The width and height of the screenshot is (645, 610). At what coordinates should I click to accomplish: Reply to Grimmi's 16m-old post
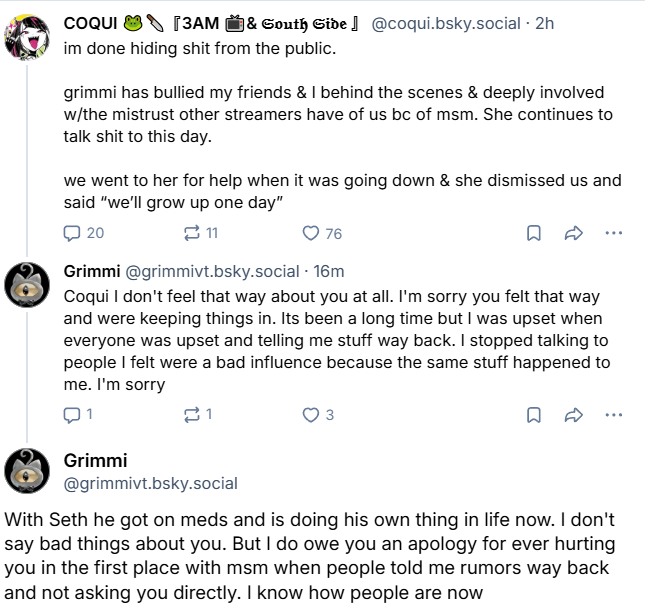click(72, 414)
